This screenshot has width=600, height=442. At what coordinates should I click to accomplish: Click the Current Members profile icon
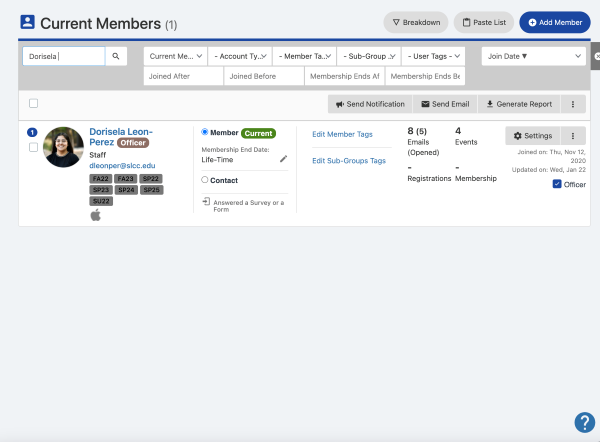27,22
